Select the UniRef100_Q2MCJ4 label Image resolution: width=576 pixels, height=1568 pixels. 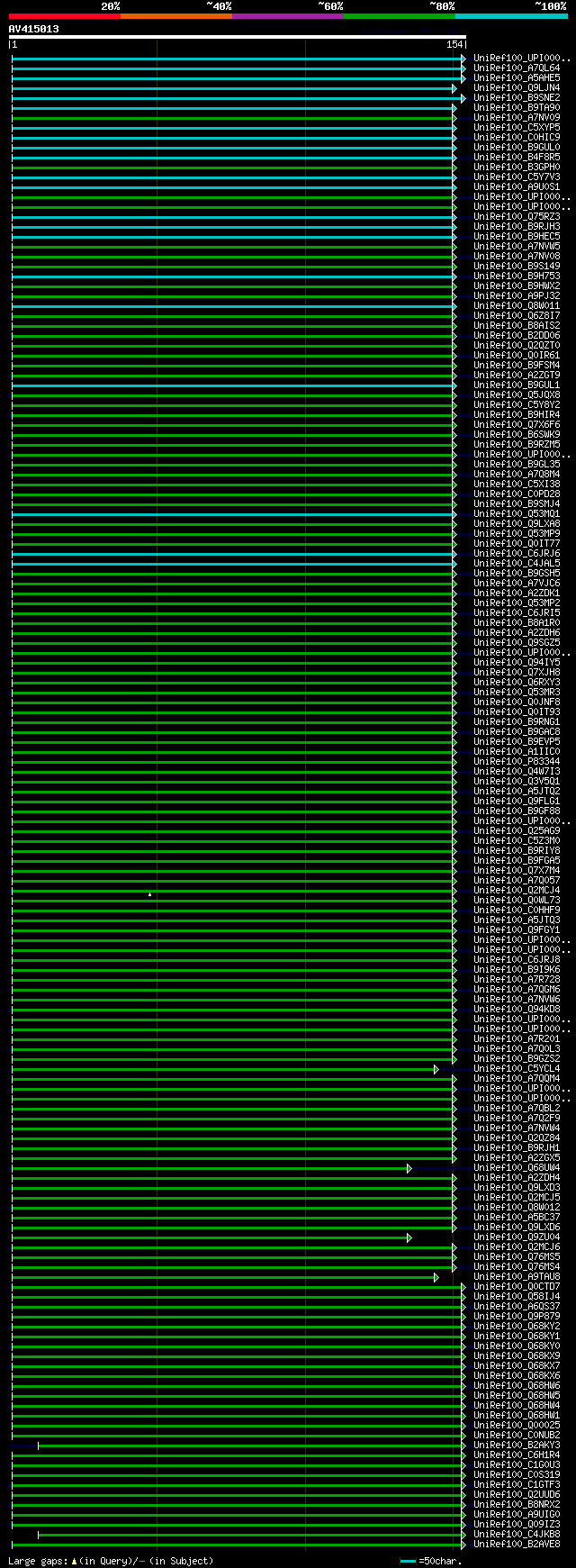(517, 891)
